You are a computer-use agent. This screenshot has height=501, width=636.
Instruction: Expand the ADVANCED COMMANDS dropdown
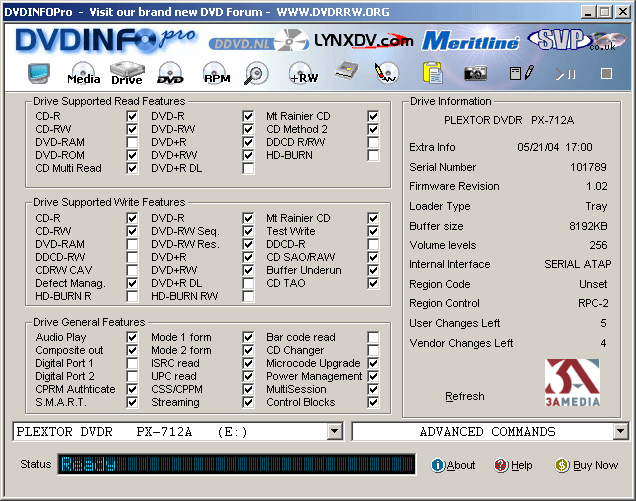point(621,431)
